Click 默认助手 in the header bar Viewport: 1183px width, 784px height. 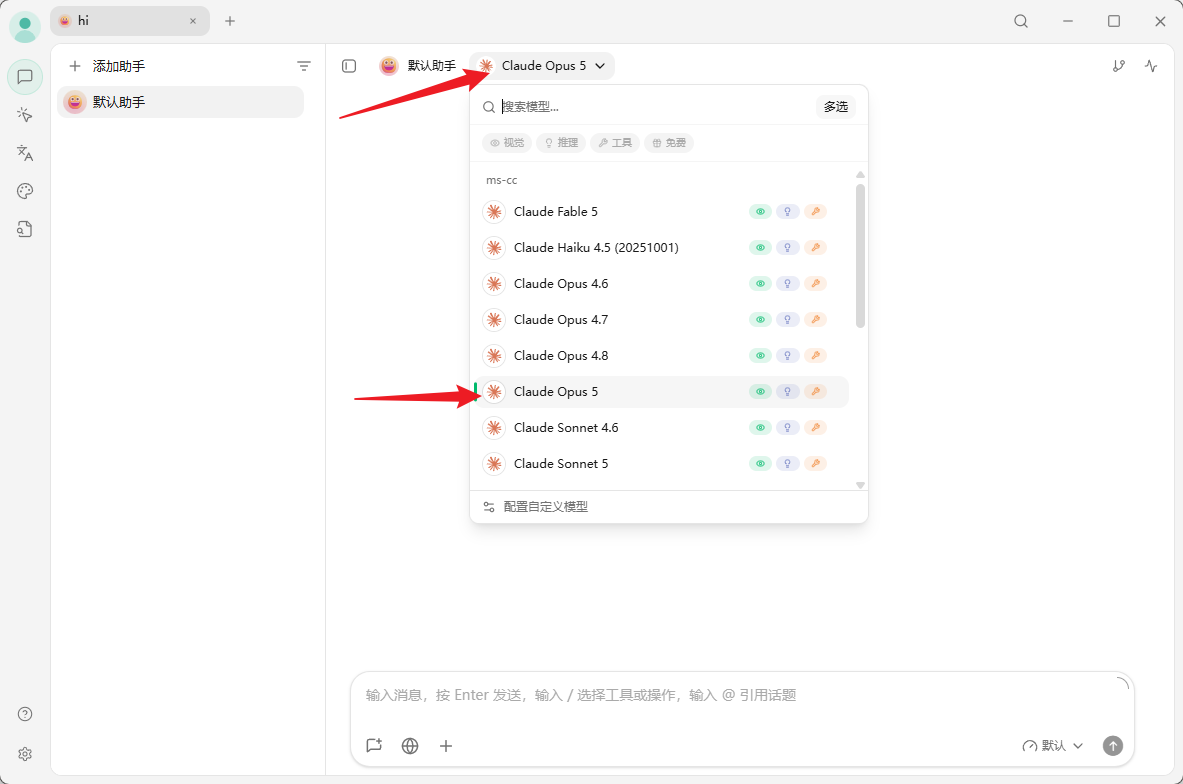[418, 66]
